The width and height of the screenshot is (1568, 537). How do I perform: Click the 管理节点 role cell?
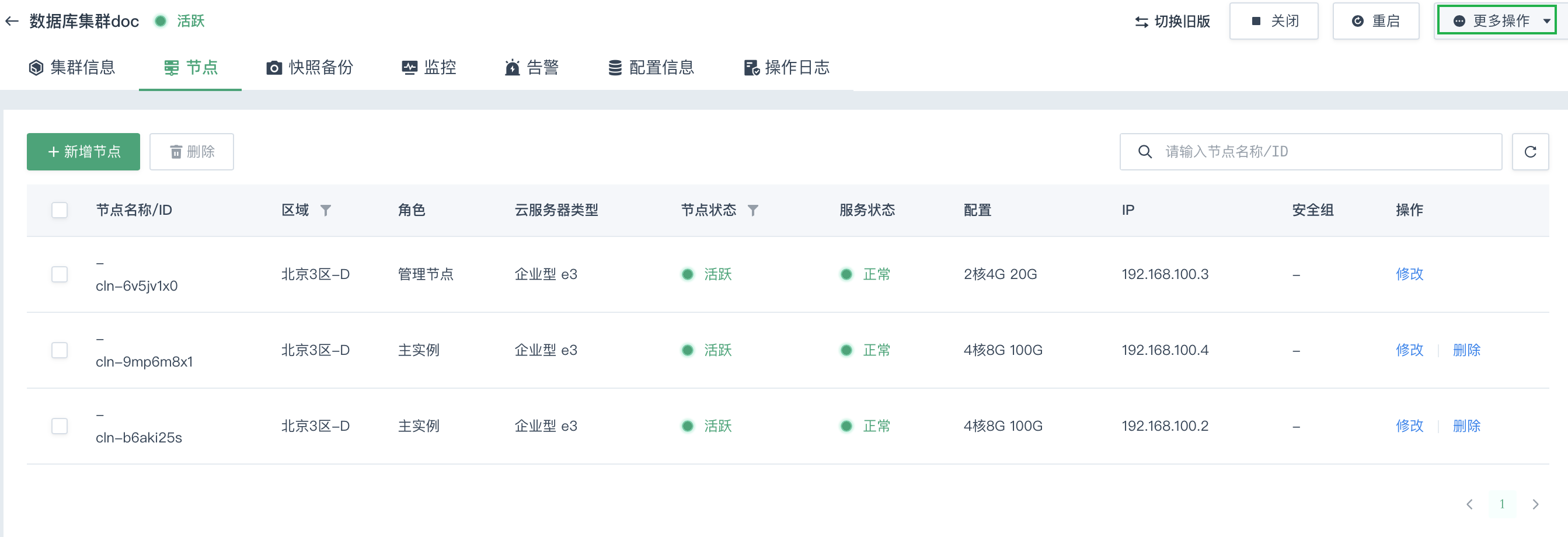pyautogui.click(x=426, y=274)
